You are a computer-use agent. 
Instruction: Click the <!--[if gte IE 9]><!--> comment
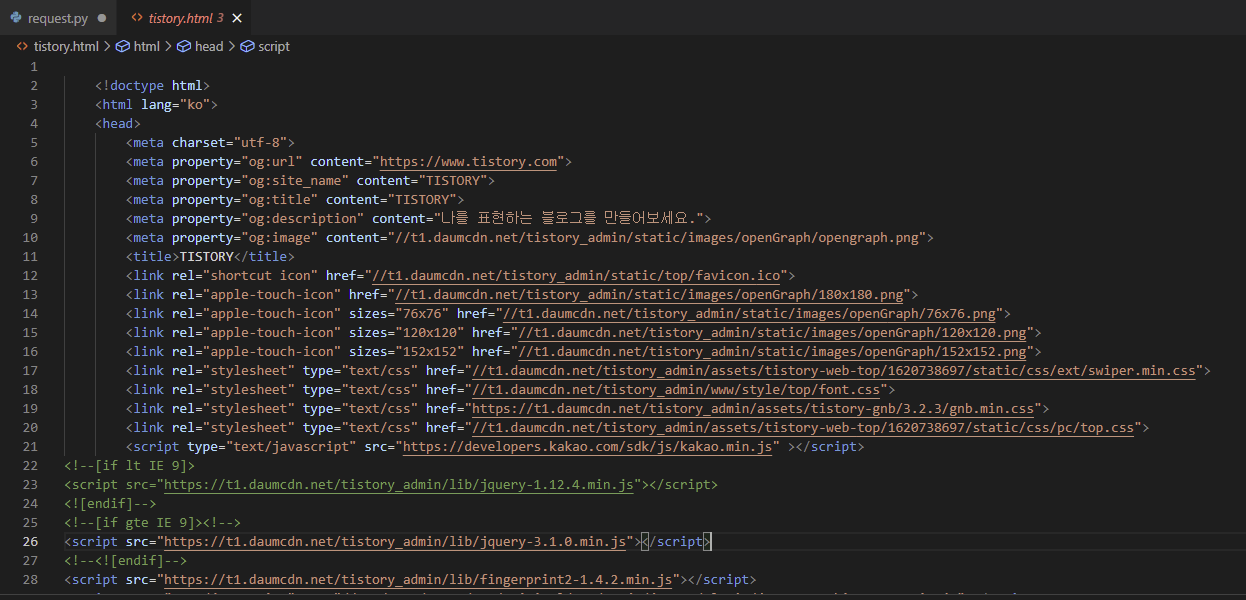152,522
